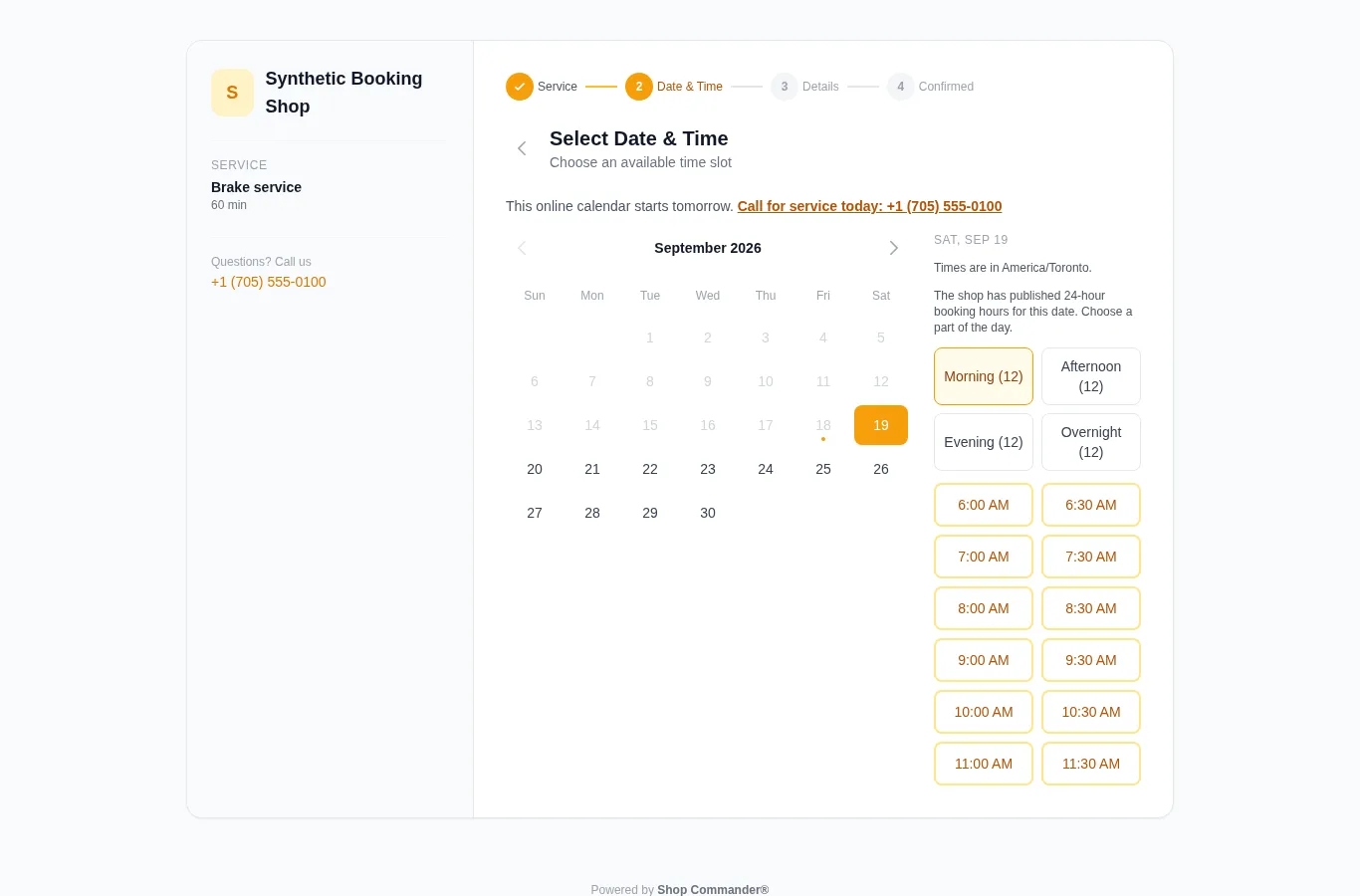Select the Morning (12) part of day
The height and width of the screenshot is (896, 1360).
click(984, 376)
